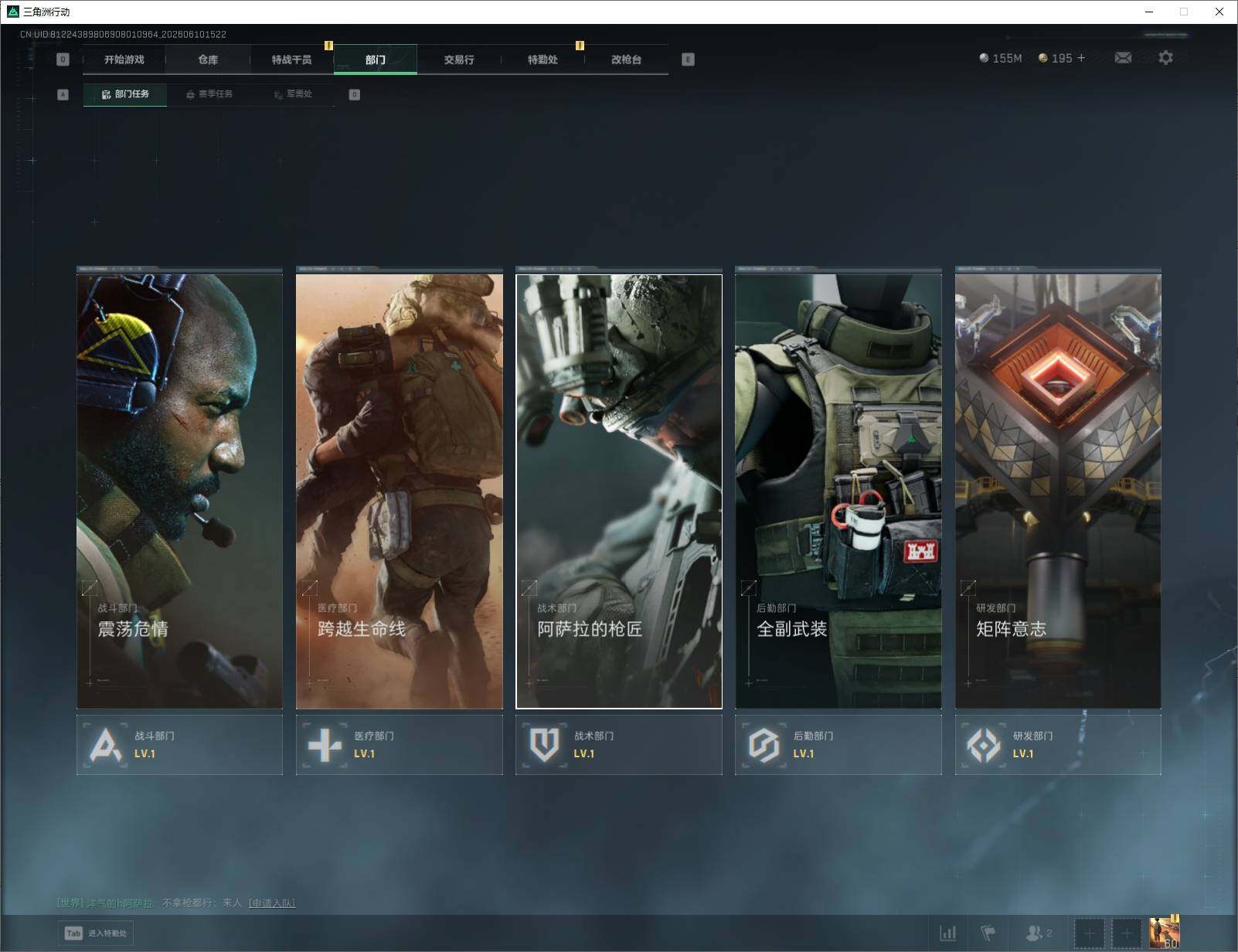Click the 医疗部门 cross icon
Image resolution: width=1238 pixels, height=952 pixels.
tap(325, 745)
